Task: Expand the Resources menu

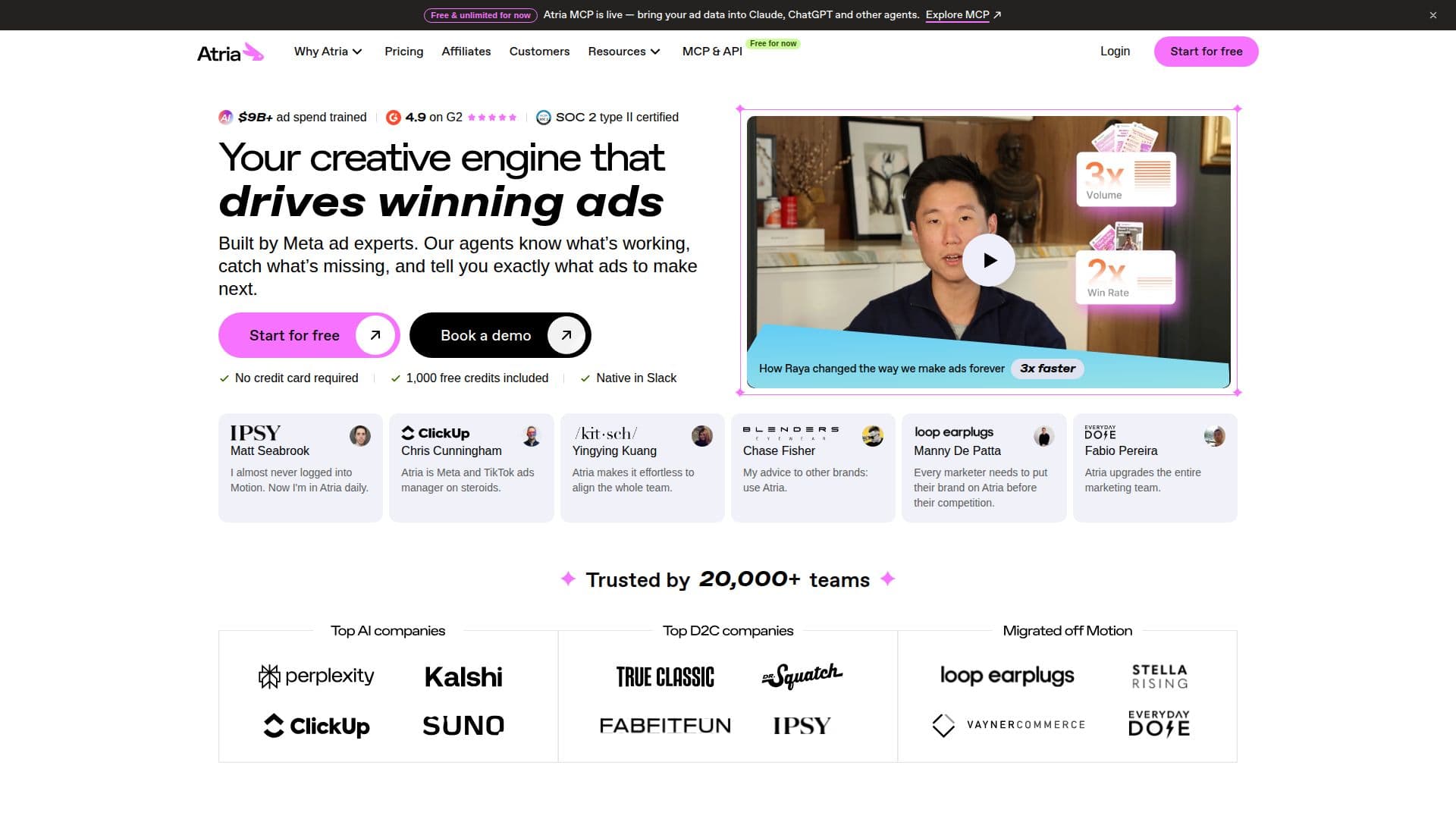Action: tap(624, 52)
